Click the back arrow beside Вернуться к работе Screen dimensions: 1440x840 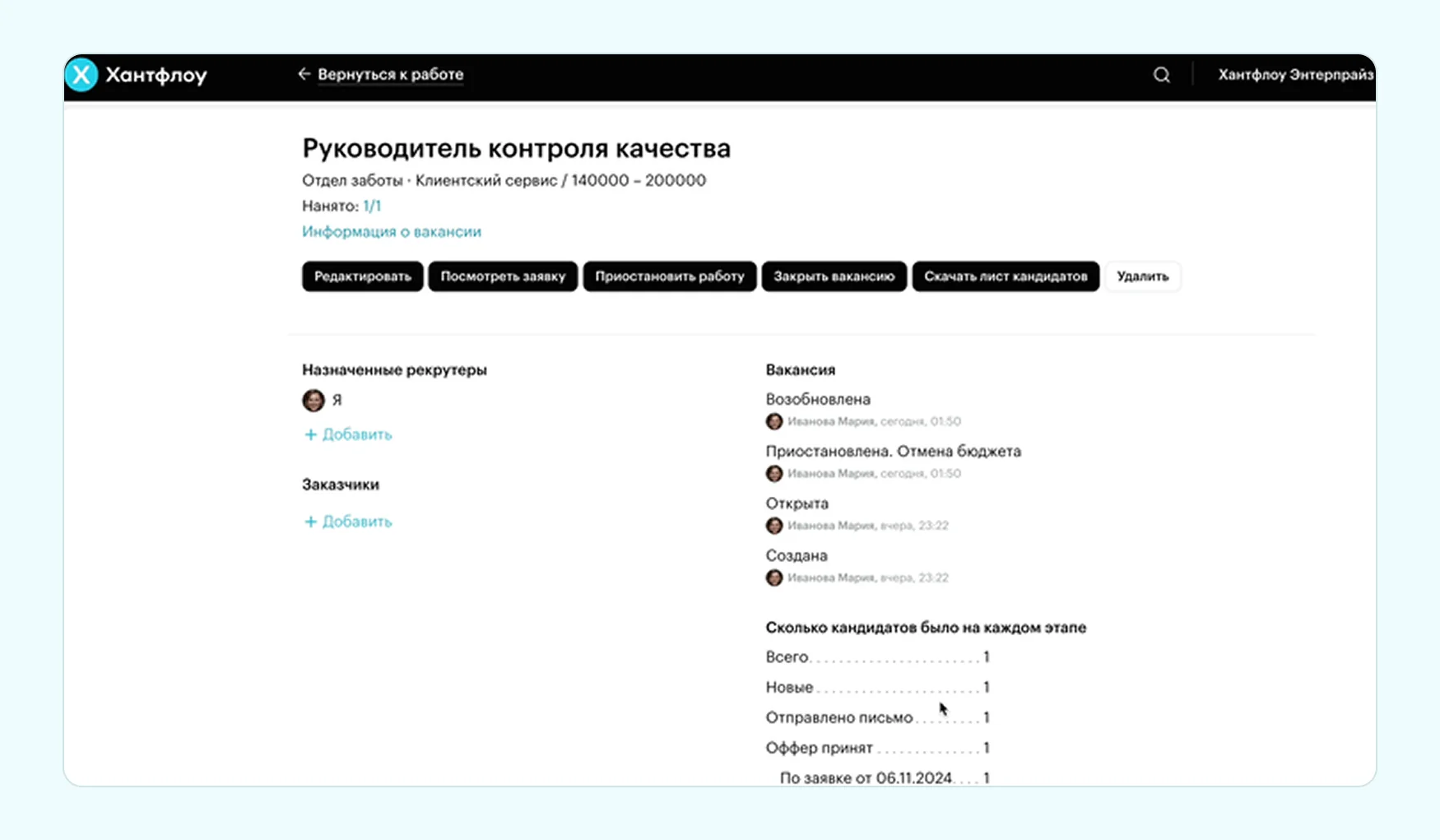(x=304, y=74)
